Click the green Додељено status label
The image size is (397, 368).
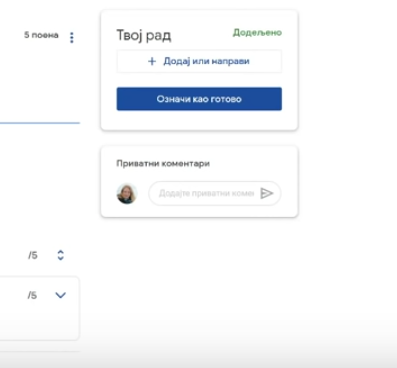pos(257,33)
